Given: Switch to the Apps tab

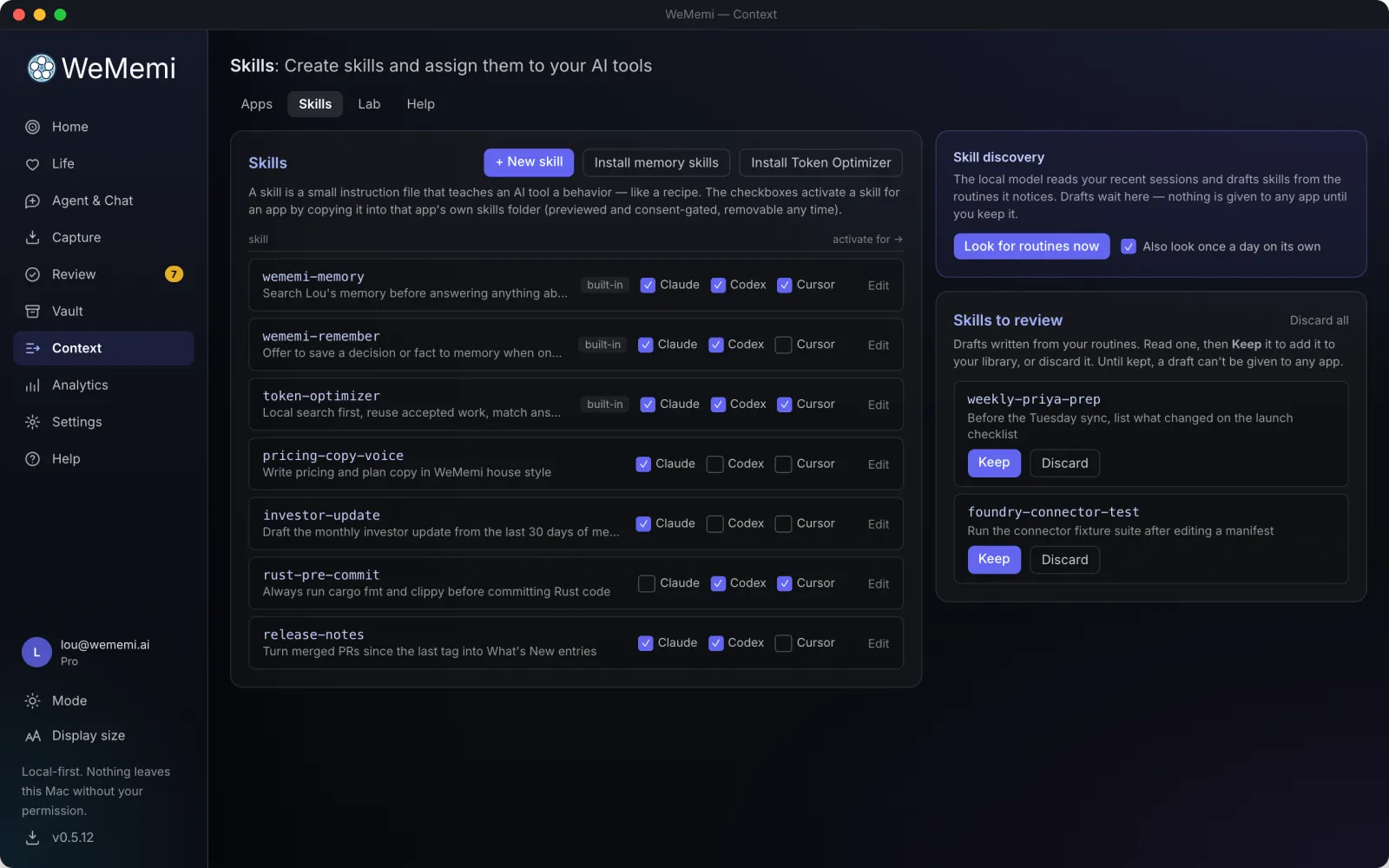Looking at the screenshot, I should [256, 104].
